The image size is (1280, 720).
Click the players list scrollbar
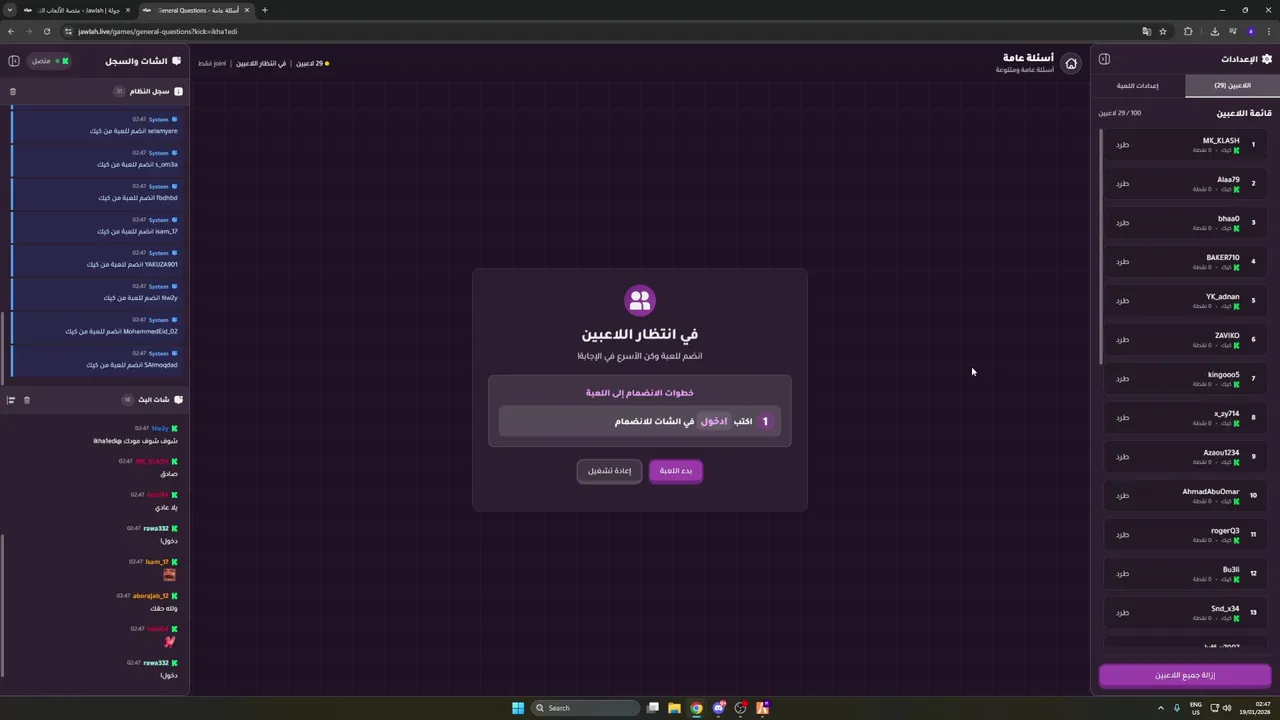coord(1101,247)
